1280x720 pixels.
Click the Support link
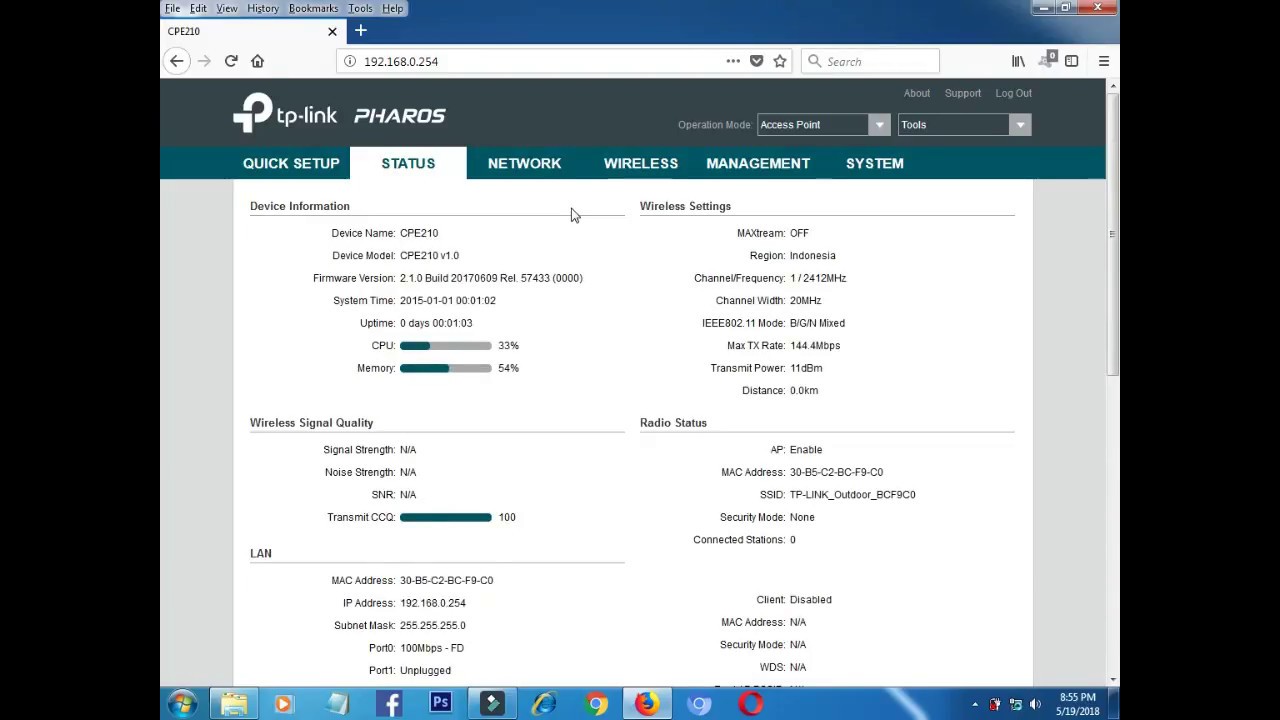click(x=963, y=93)
